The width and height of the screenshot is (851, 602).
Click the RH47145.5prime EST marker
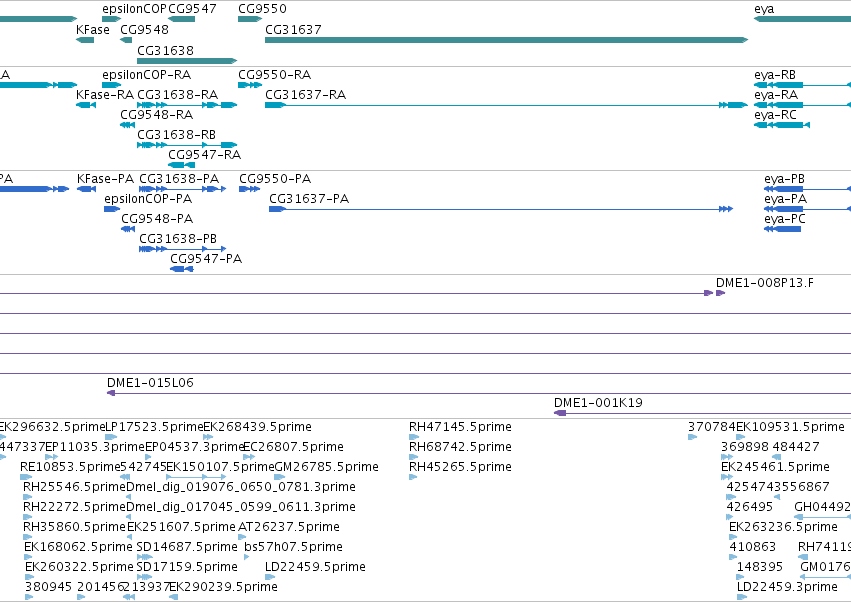(x=414, y=437)
